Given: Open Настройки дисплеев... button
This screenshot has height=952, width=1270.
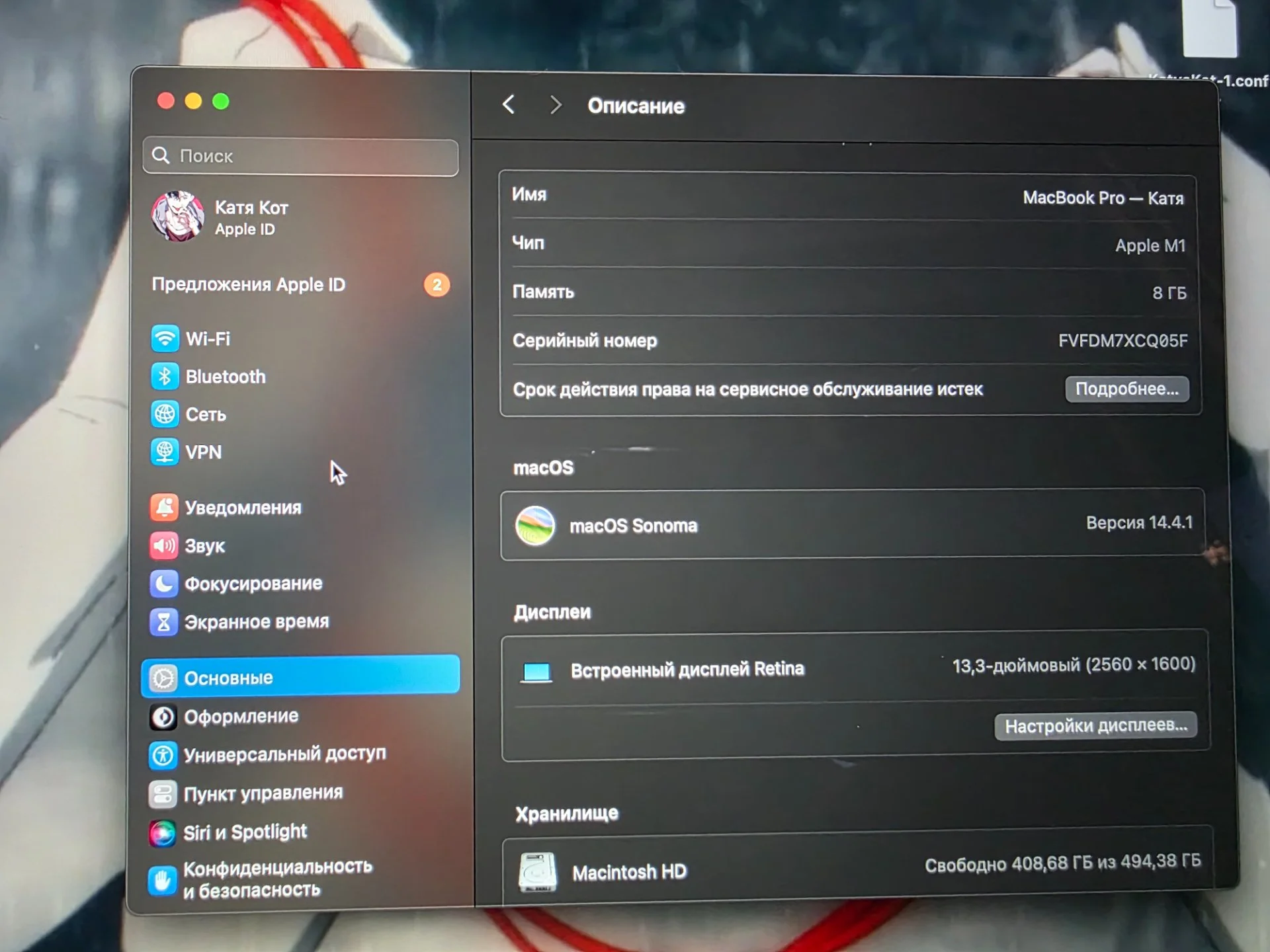Looking at the screenshot, I should [x=1096, y=726].
